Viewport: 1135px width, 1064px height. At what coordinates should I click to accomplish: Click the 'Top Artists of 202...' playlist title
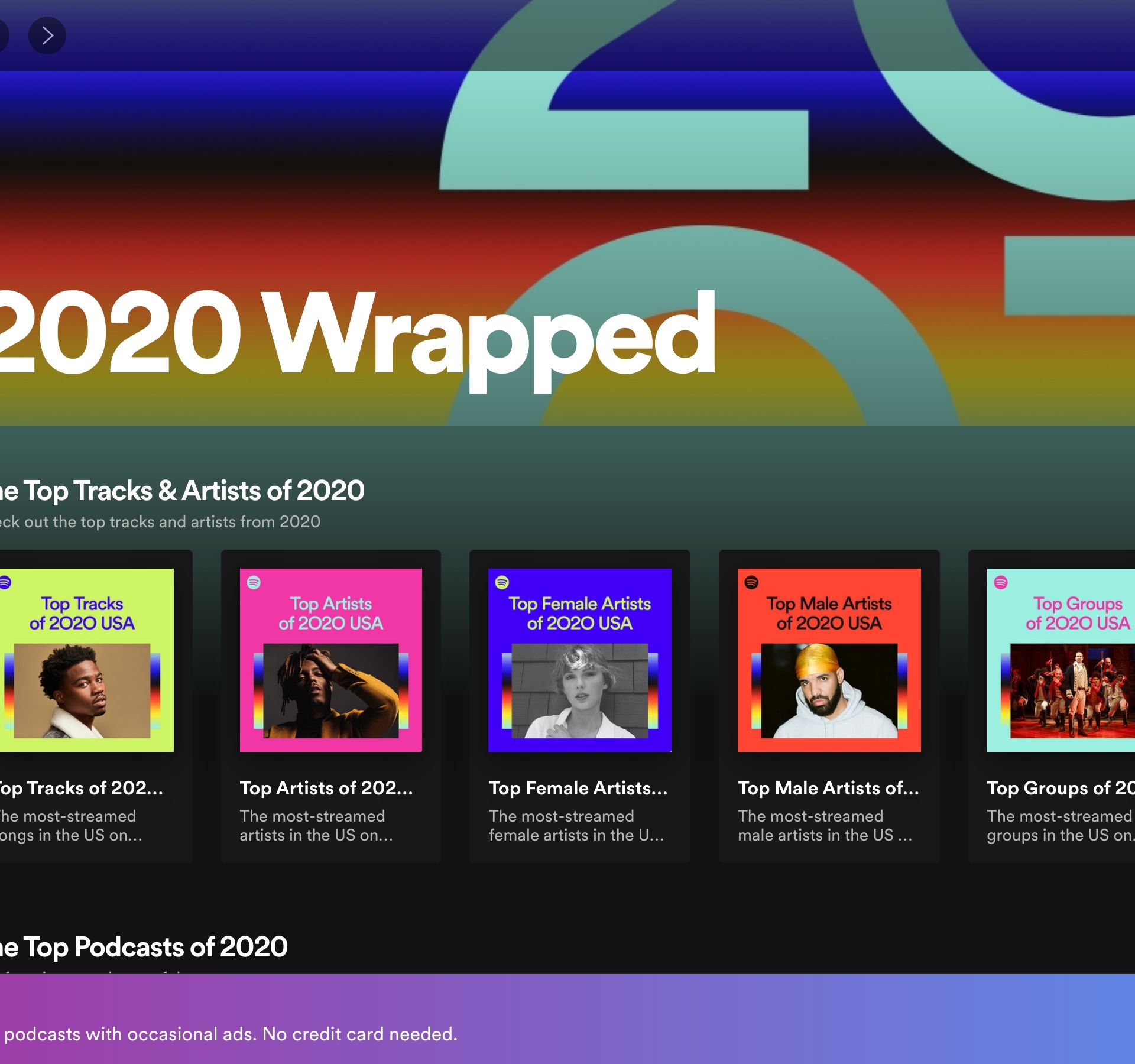click(326, 788)
